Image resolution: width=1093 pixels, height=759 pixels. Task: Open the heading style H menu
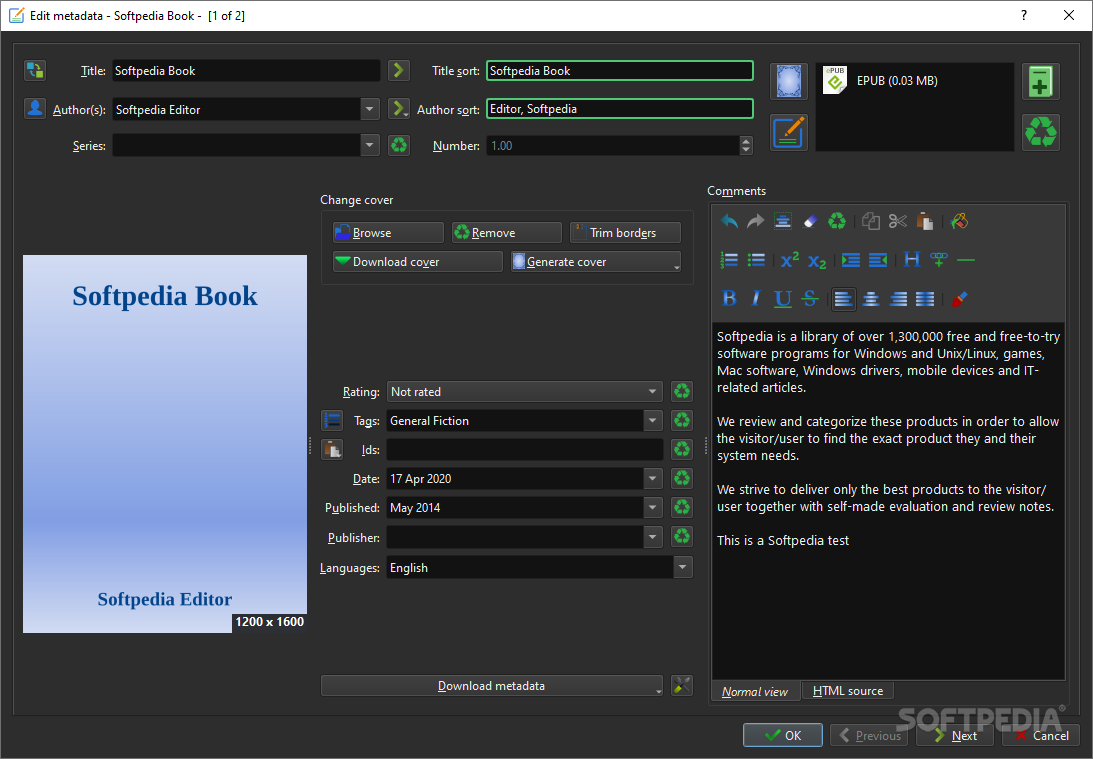tap(912, 260)
